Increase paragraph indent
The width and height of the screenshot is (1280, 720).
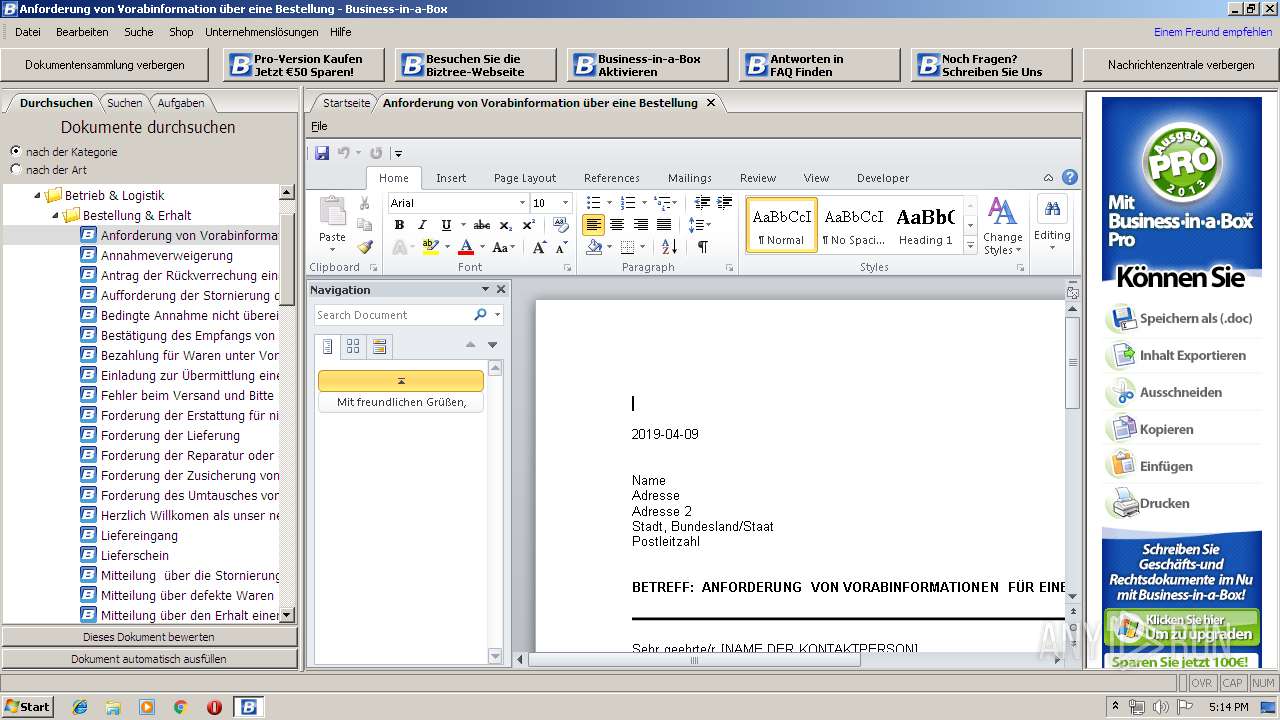(725, 203)
